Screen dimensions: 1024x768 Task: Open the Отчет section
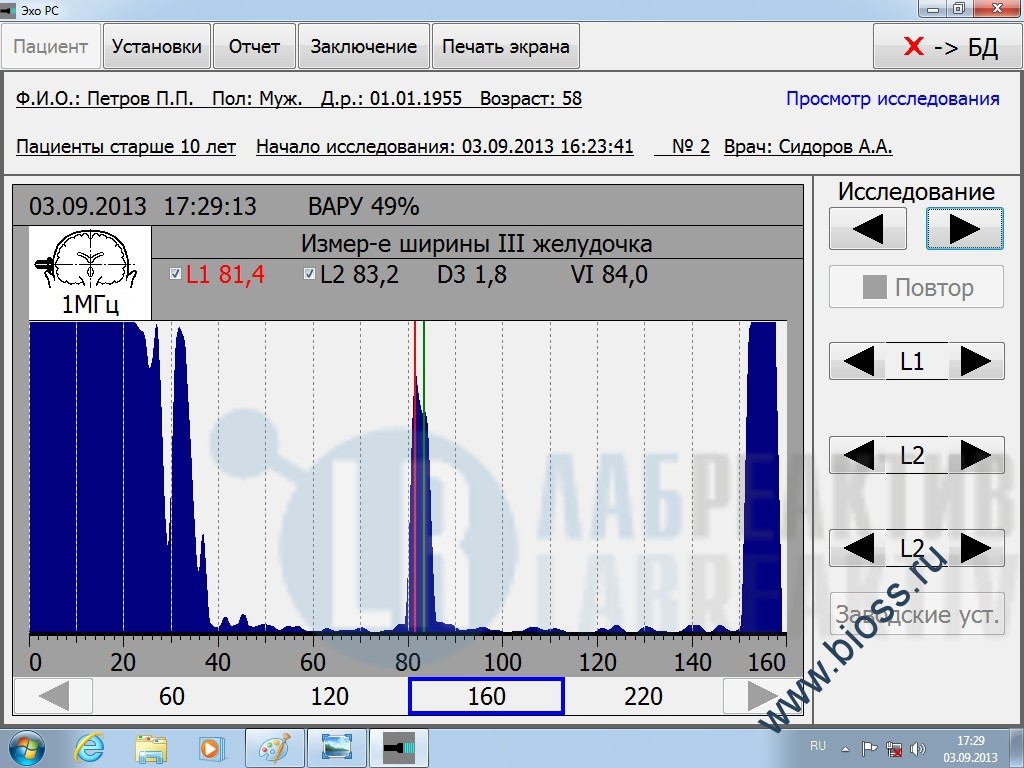point(254,47)
